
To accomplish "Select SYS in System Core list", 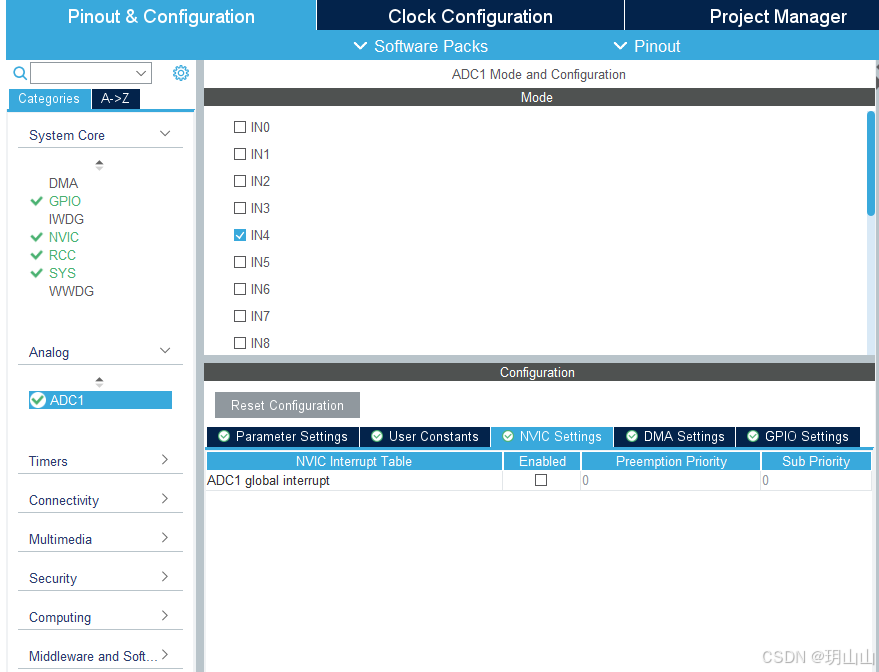I will (x=62, y=273).
